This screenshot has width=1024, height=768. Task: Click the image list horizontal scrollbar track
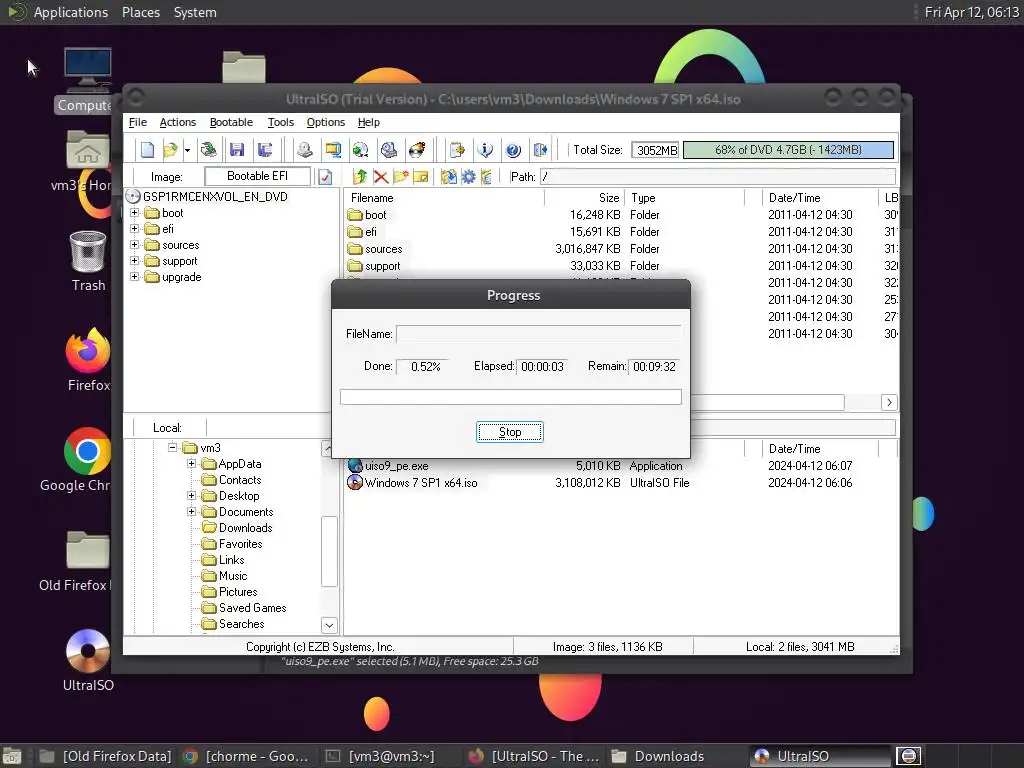(x=861, y=402)
